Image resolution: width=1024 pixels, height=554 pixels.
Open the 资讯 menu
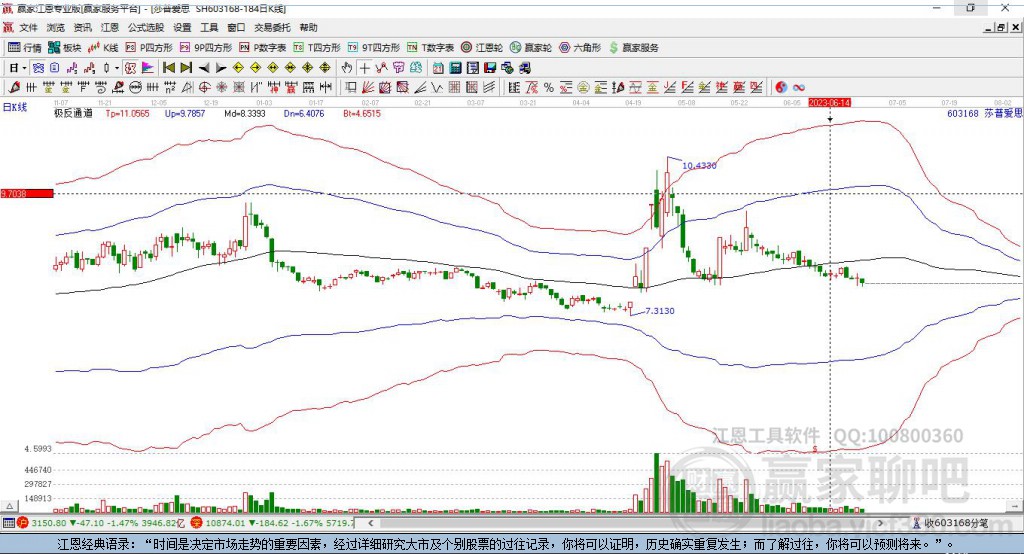pyautogui.click(x=82, y=27)
